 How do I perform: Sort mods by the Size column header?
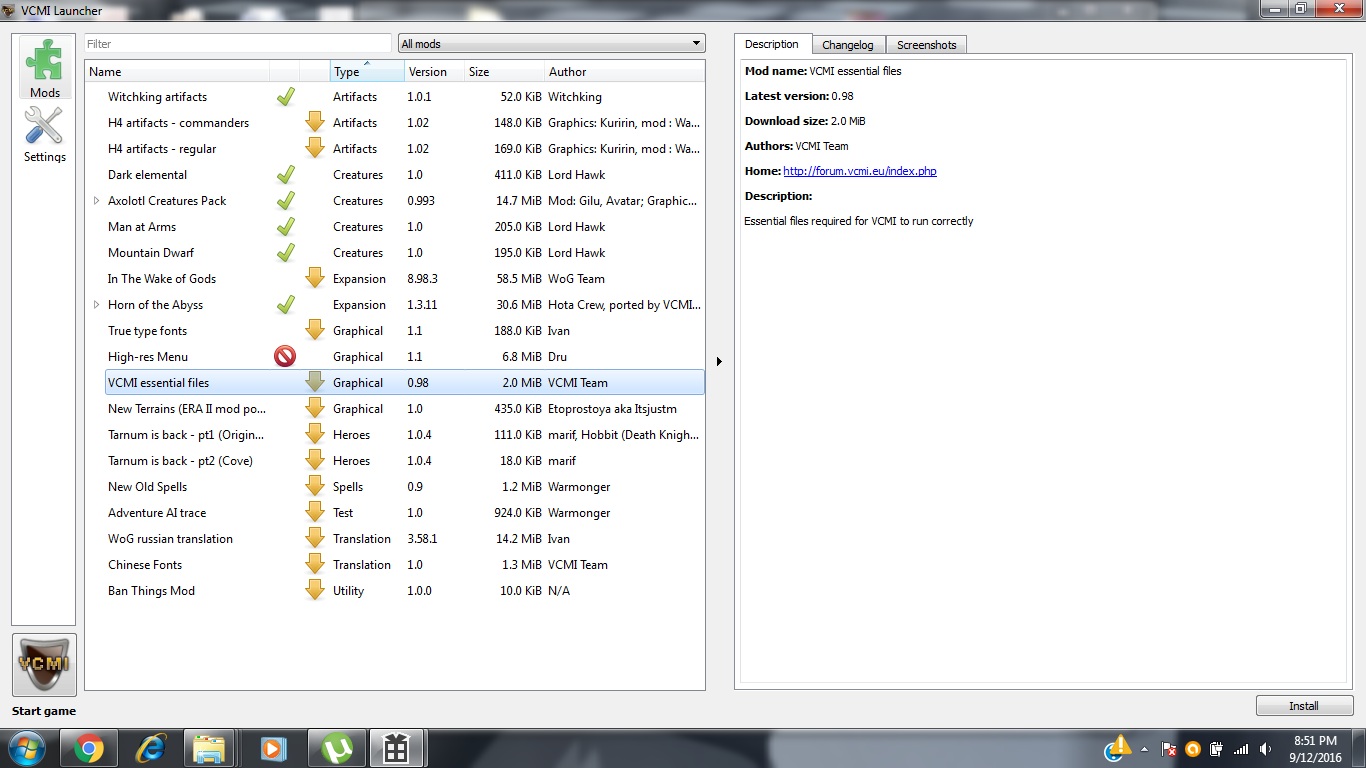tap(503, 72)
